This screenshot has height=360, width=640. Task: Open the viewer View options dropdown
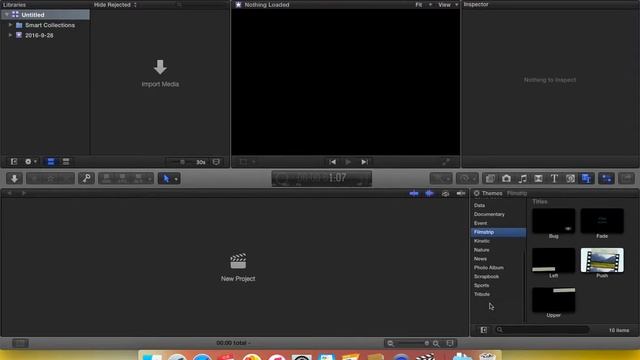pos(448,5)
